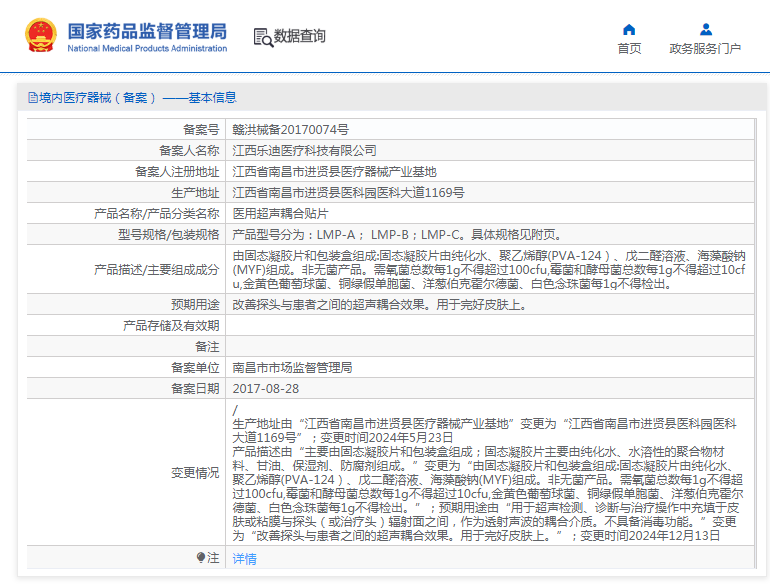Click 境内医疗器械（备案）——基本信息 heading
This screenshot has width=770, height=585.
point(138,98)
